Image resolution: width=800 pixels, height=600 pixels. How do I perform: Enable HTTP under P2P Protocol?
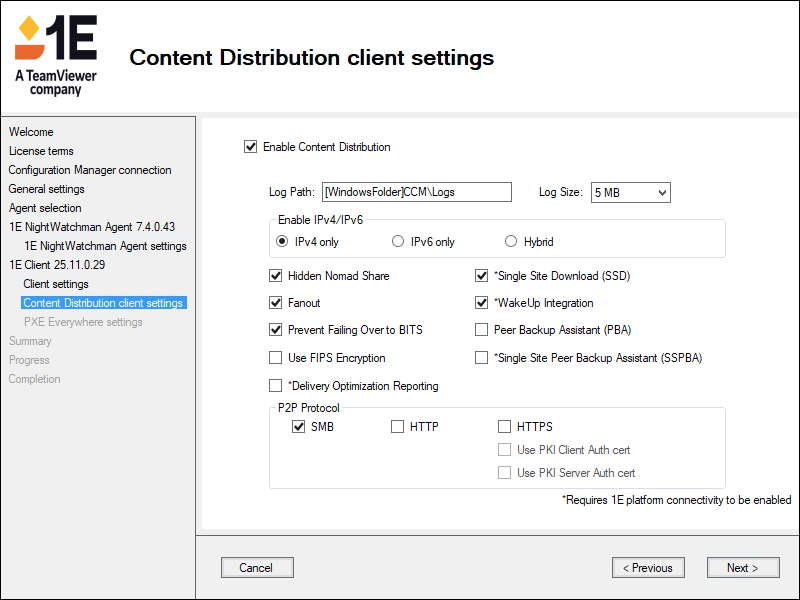(x=398, y=427)
